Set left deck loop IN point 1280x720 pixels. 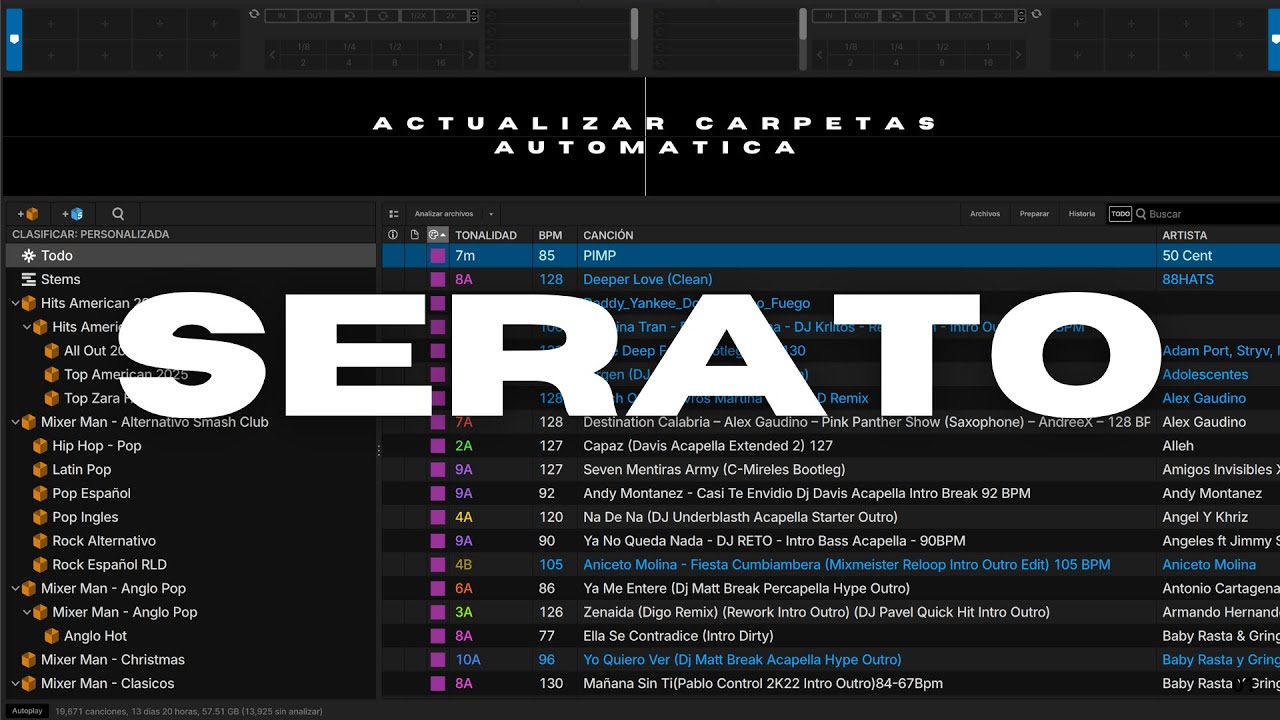click(281, 16)
